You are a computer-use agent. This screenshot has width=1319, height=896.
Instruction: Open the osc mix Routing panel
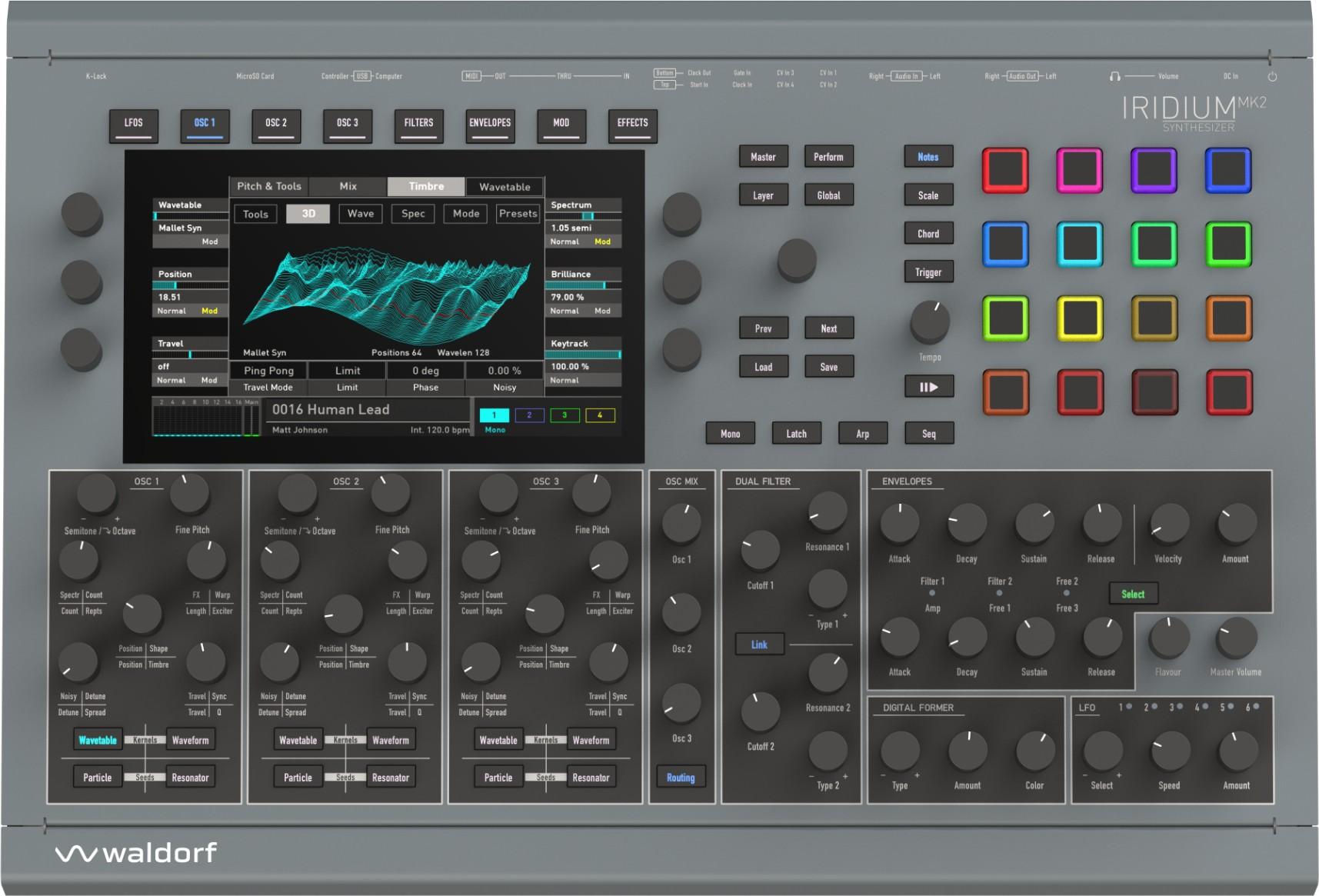pyautogui.click(x=680, y=777)
